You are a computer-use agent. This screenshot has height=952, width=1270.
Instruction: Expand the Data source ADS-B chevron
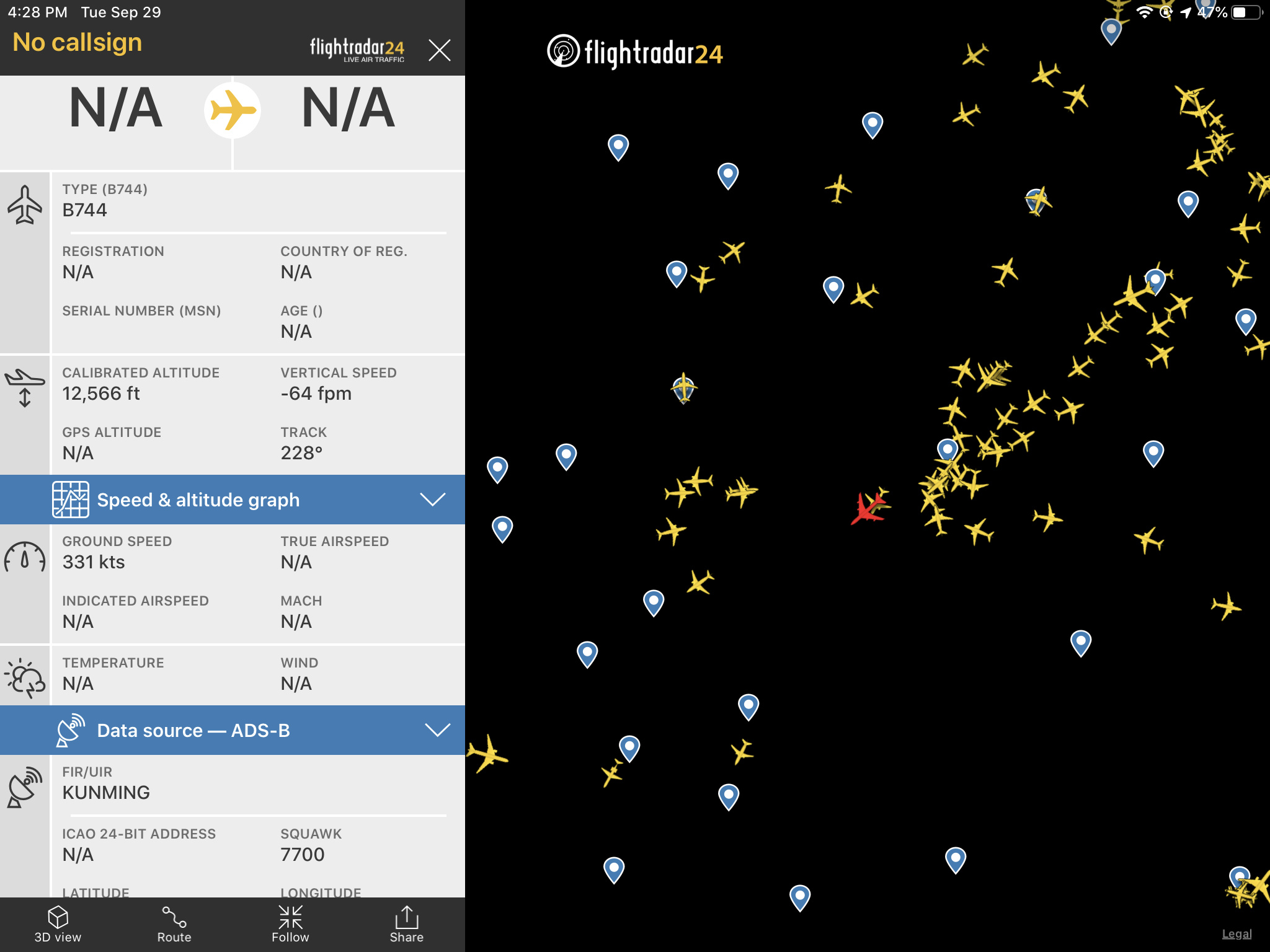437,730
